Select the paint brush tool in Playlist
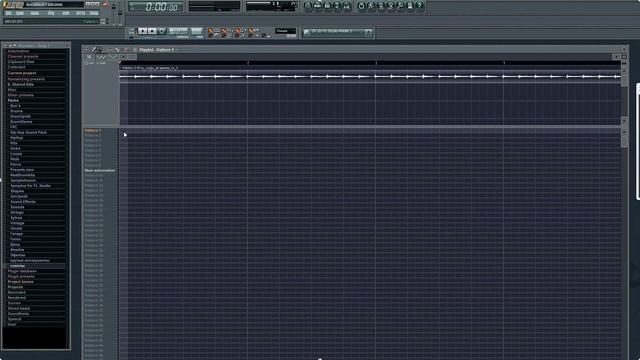 100,50
